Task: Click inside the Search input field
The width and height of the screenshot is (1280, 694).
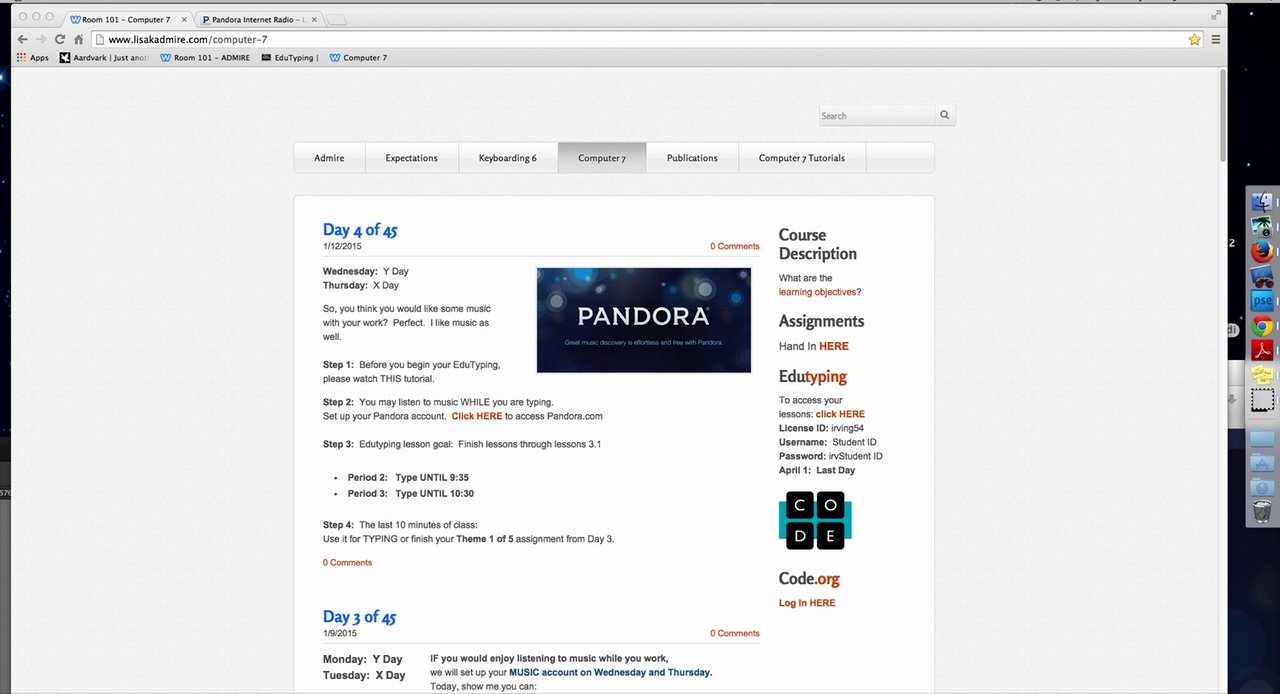Action: (875, 115)
